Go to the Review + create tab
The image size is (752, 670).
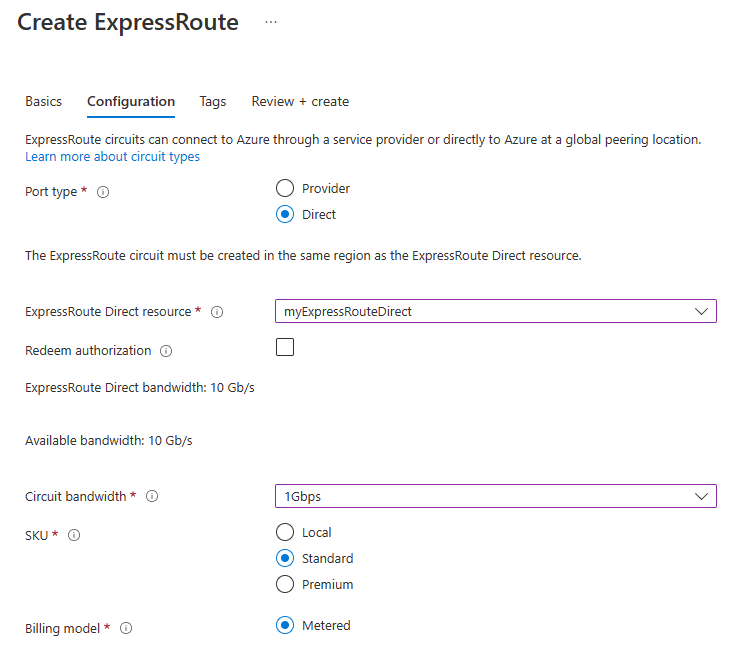pyautogui.click(x=300, y=101)
